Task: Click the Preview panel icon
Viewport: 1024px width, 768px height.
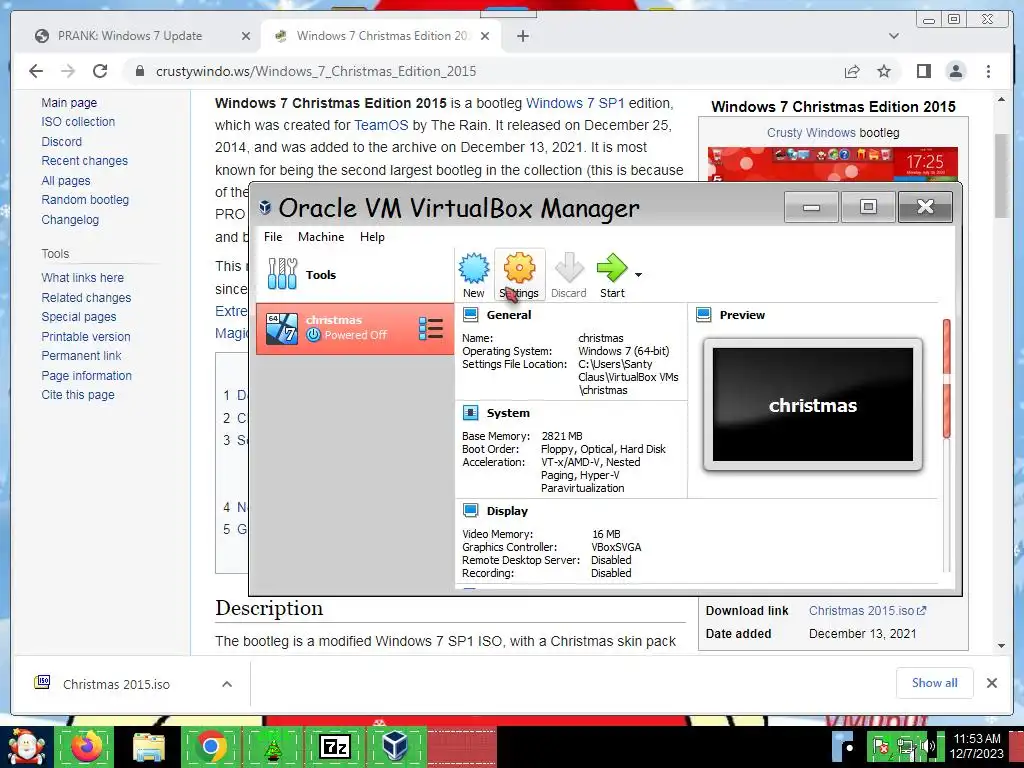Action: point(703,315)
